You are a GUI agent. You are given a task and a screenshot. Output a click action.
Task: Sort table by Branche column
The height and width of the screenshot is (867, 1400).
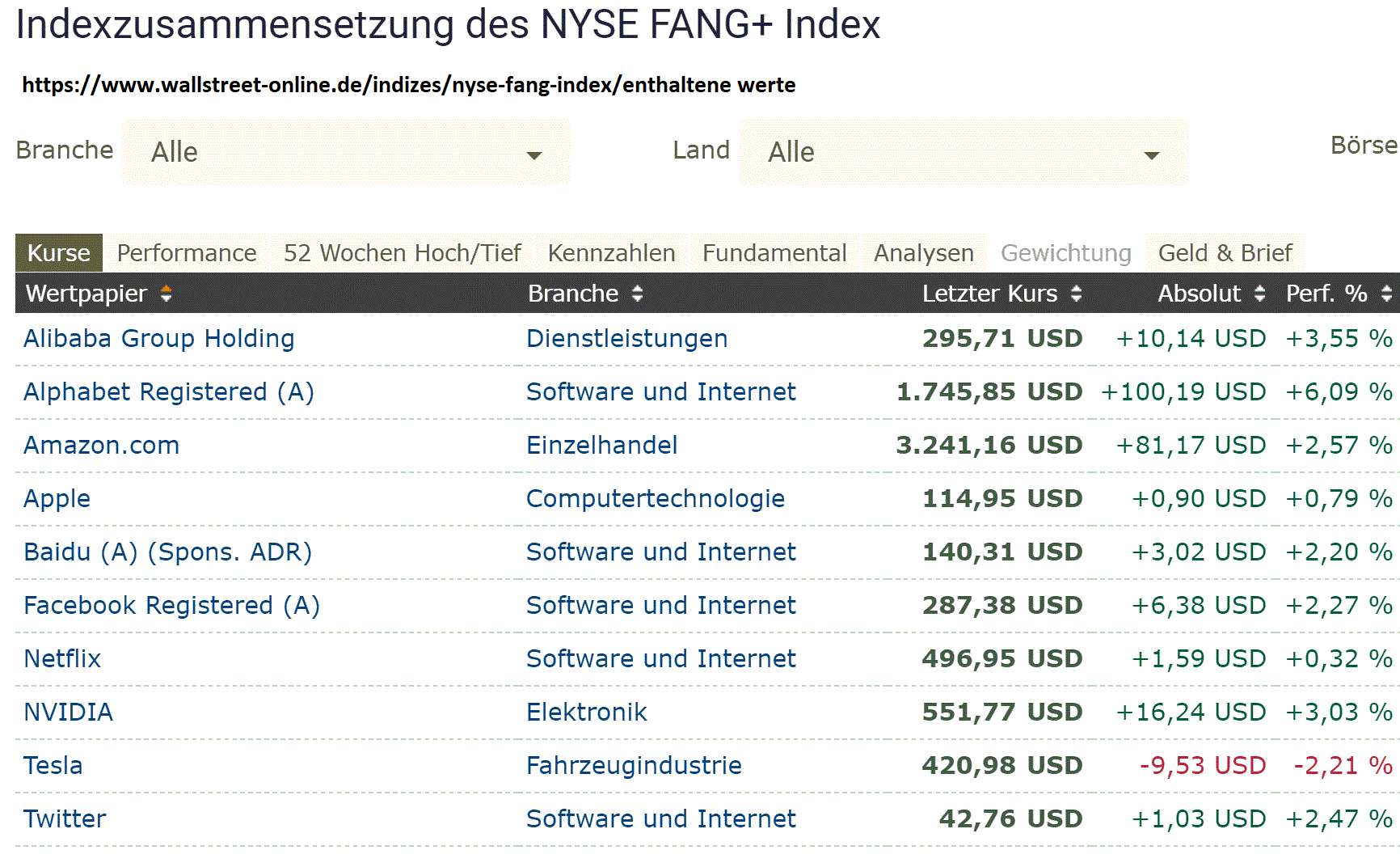coord(637,294)
